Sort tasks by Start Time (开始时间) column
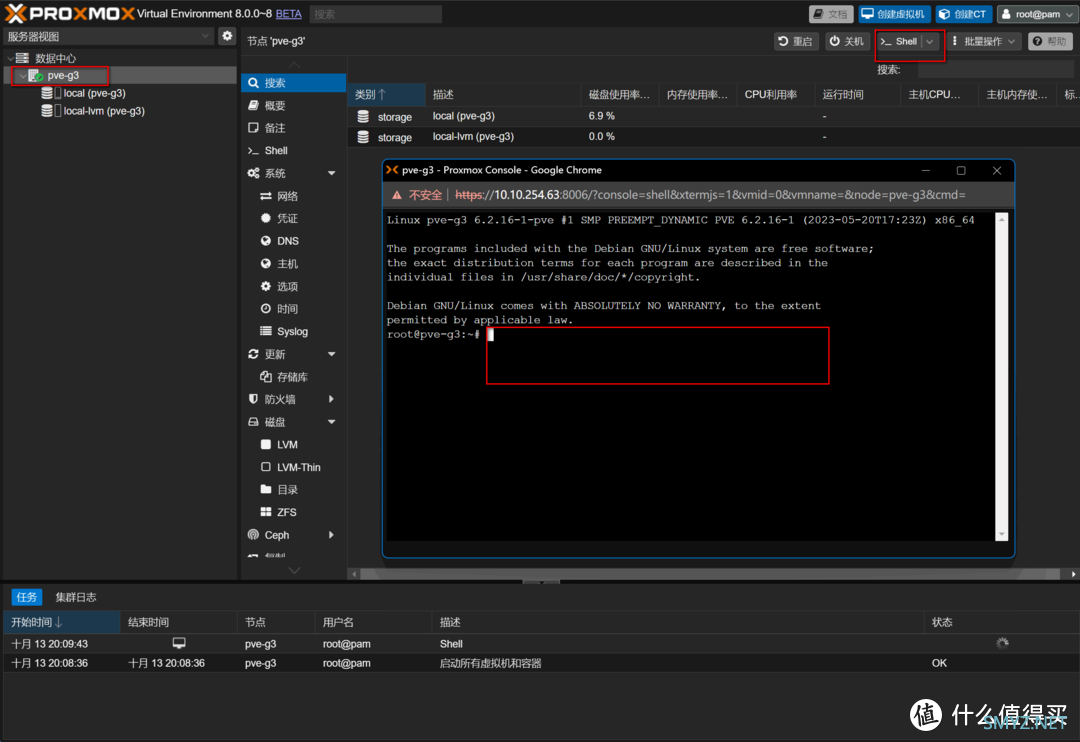The height and width of the screenshot is (742, 1080). tap(61, 622)
